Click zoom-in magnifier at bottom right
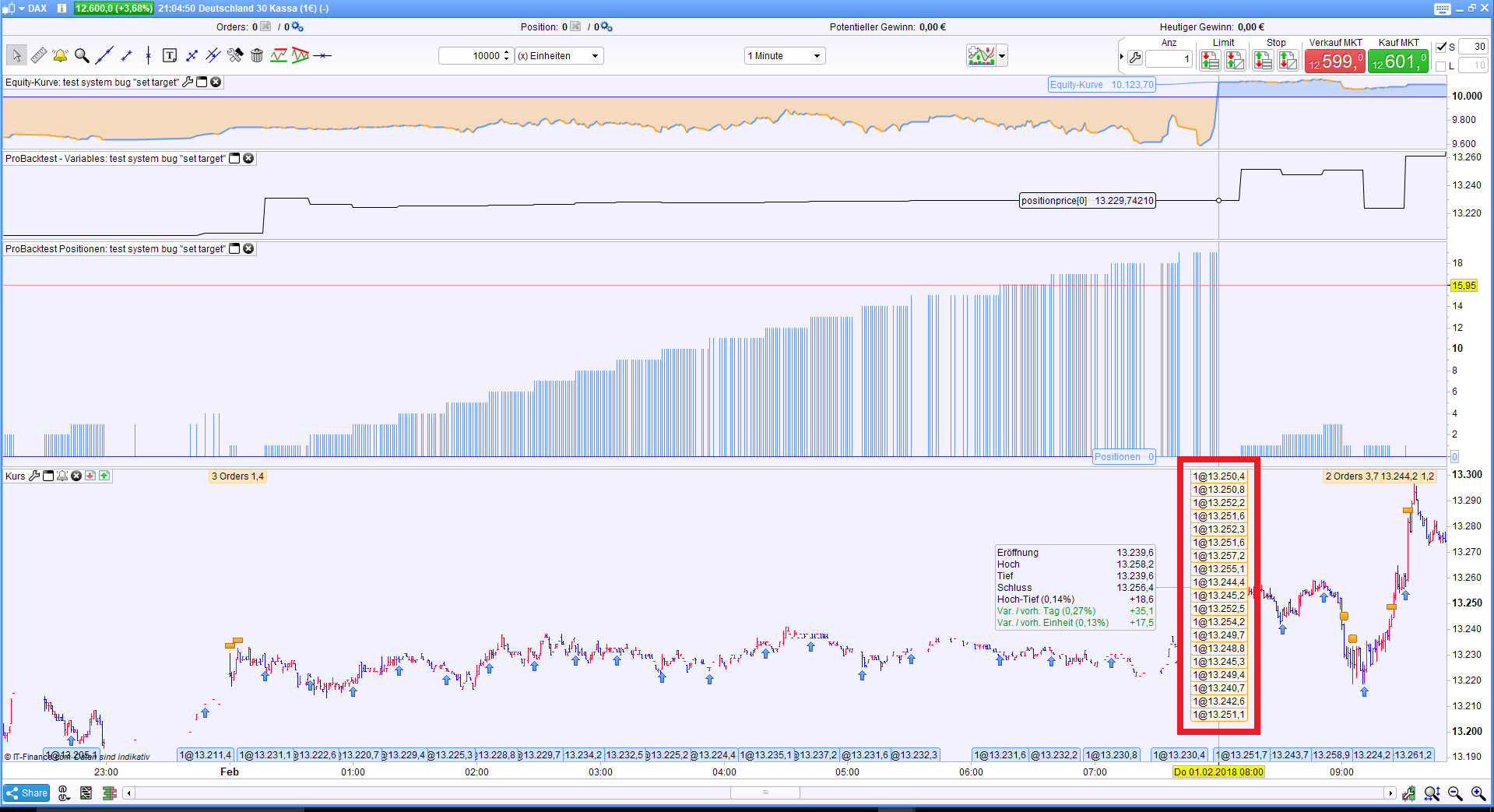This screenshot has width=1494, height=812. coord(1478,793)
